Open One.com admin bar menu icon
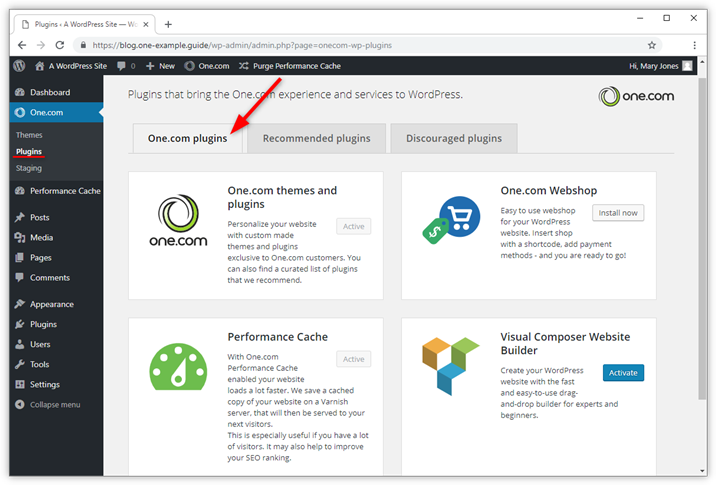Image resolution: width=716 pixels, height=485 pixels. pyautogui.click(x=190, y=66)
